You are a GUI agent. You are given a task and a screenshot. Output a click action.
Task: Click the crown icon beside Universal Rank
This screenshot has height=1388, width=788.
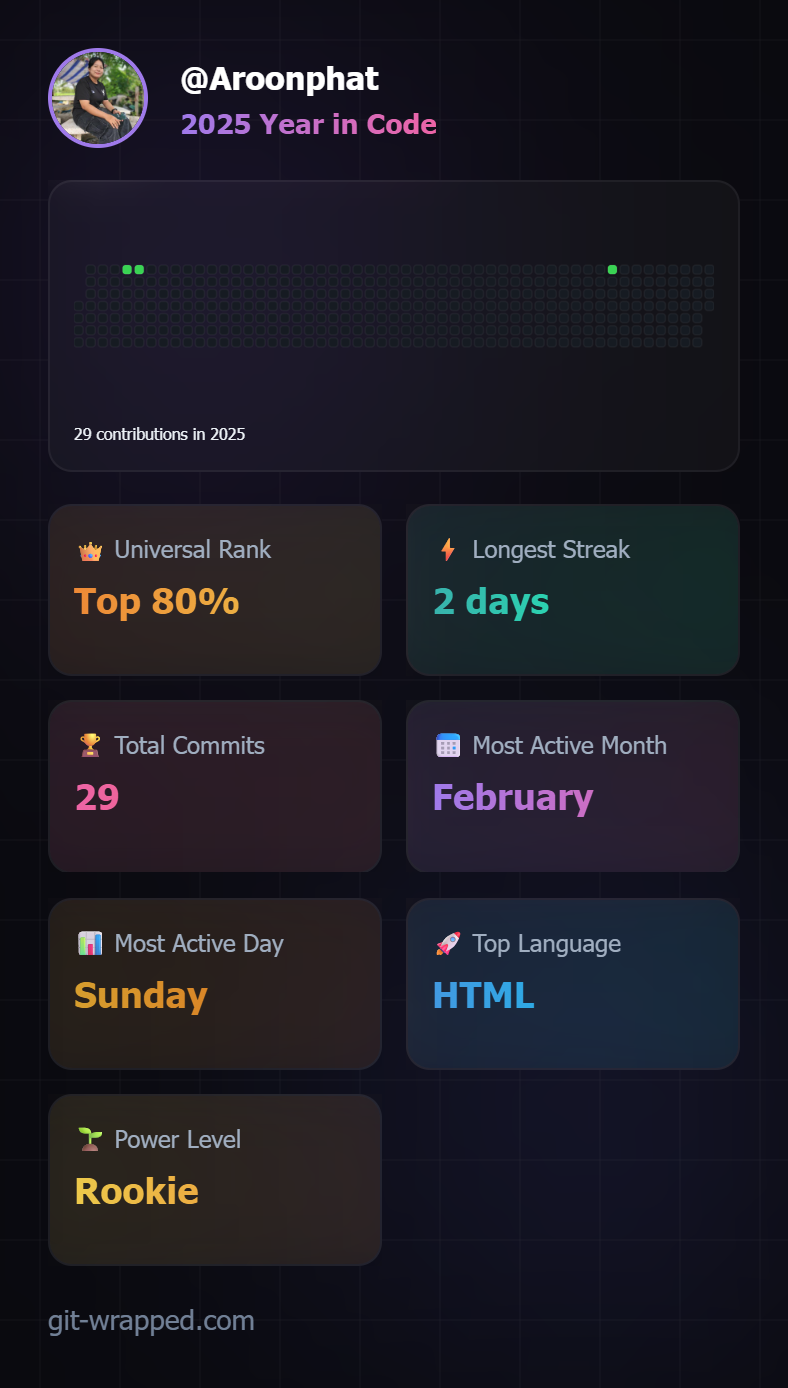(x=90, y=550)
